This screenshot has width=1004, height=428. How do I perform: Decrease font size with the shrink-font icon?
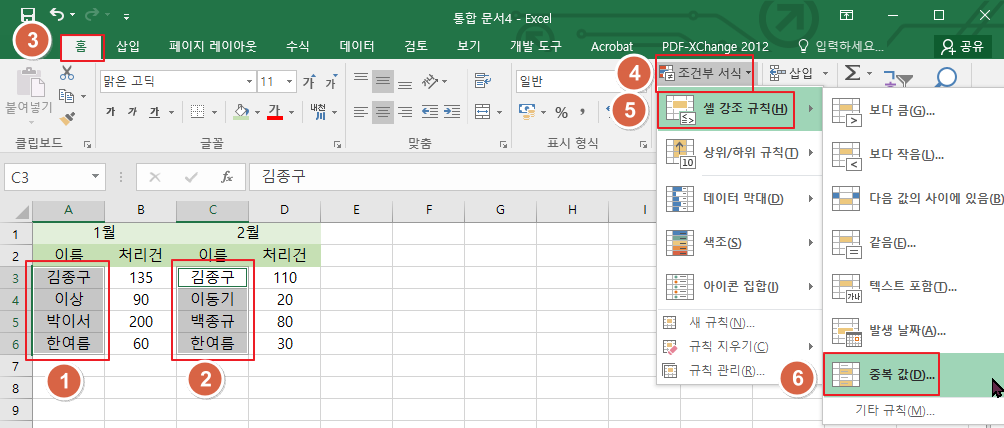330,82
